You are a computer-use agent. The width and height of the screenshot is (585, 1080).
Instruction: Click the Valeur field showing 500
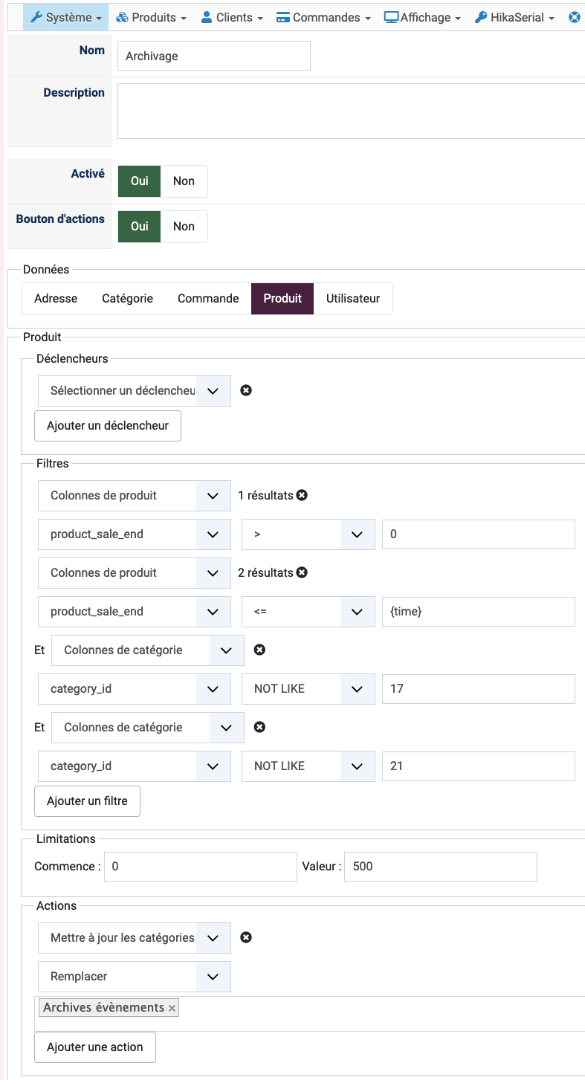440,866
